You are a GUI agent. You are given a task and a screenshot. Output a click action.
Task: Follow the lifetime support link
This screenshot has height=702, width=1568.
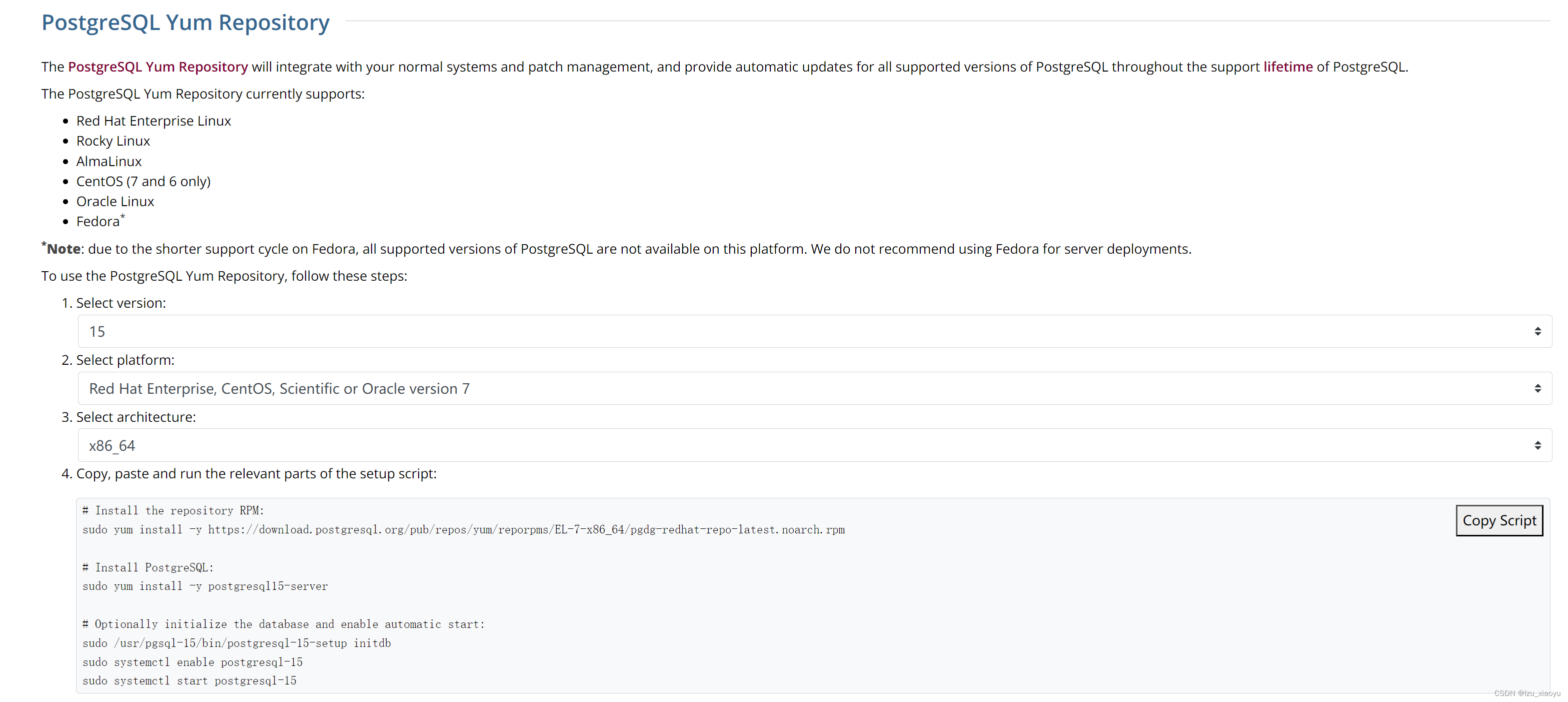click(x=1287, y=67)
